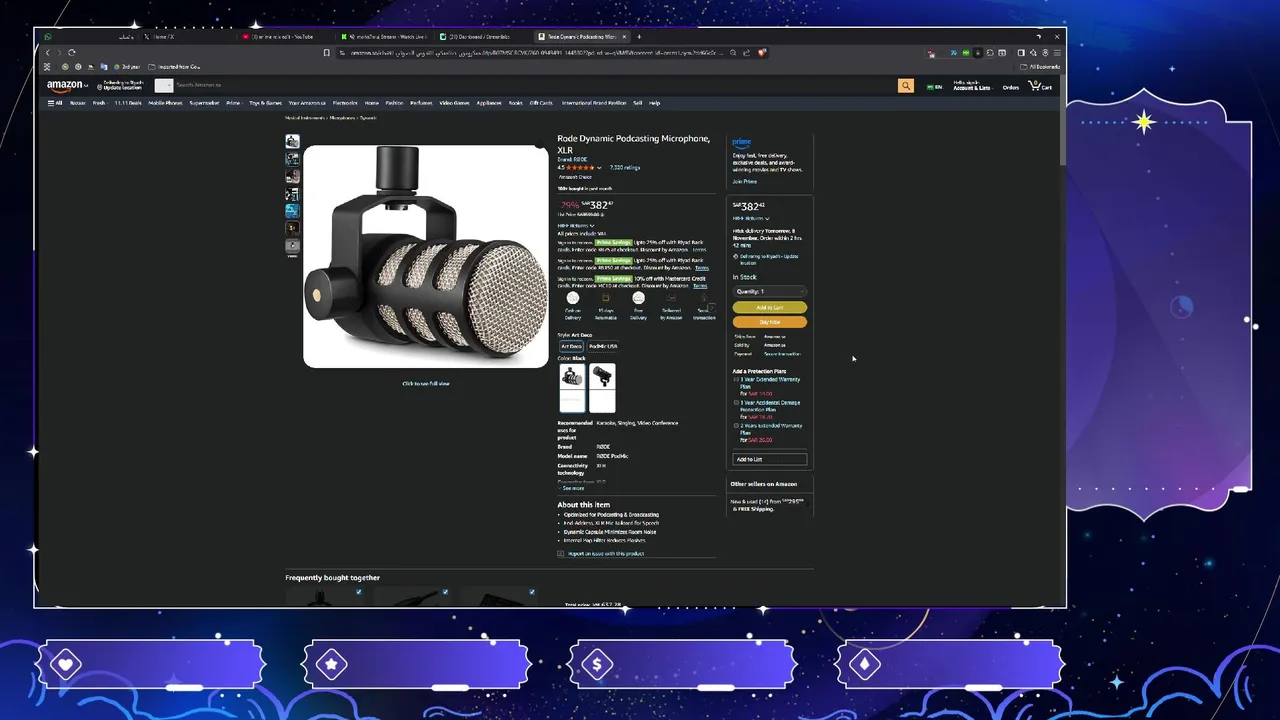Click the Prime logo in the sidebar
Image resolution: width=1280 pixels, height=720 pixels.
point(741,143)
